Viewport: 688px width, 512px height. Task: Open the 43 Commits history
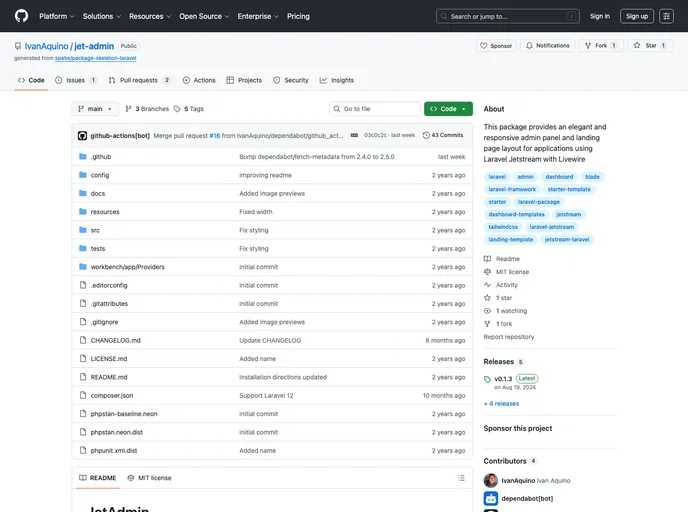point(443,135)
